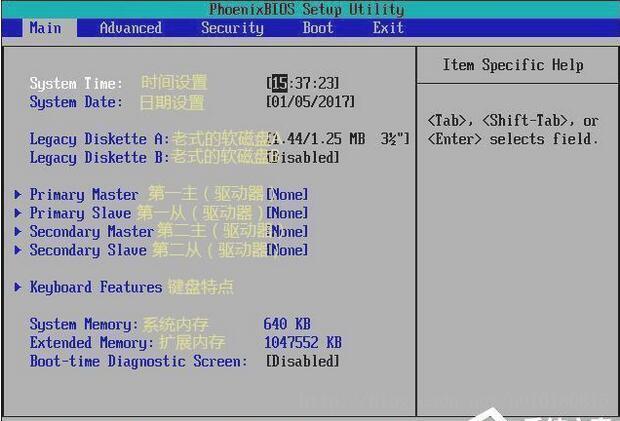
Task: Go to the Boot tab
Action: (x=318, y=28)
